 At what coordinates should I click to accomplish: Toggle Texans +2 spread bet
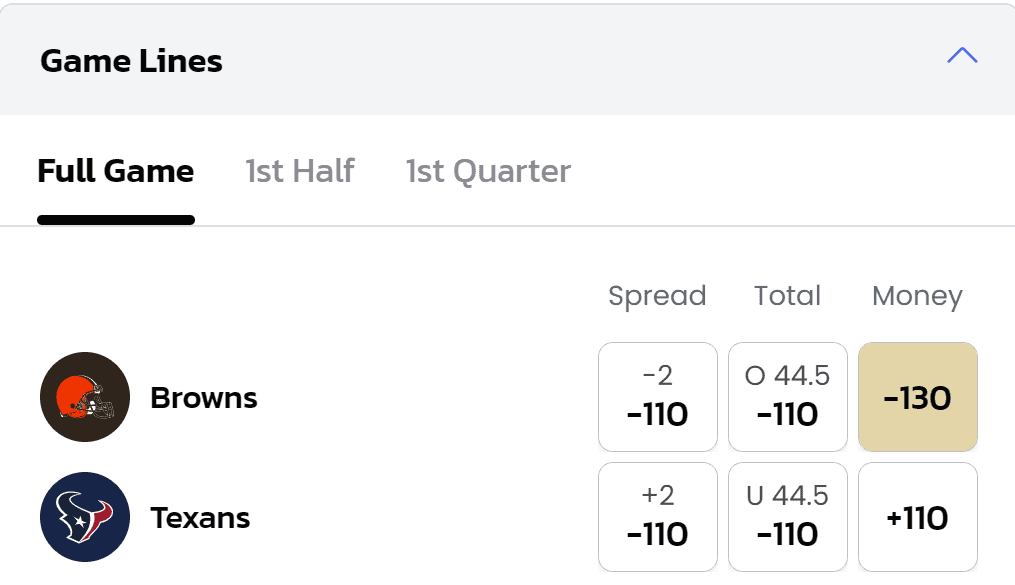(658, 517)
